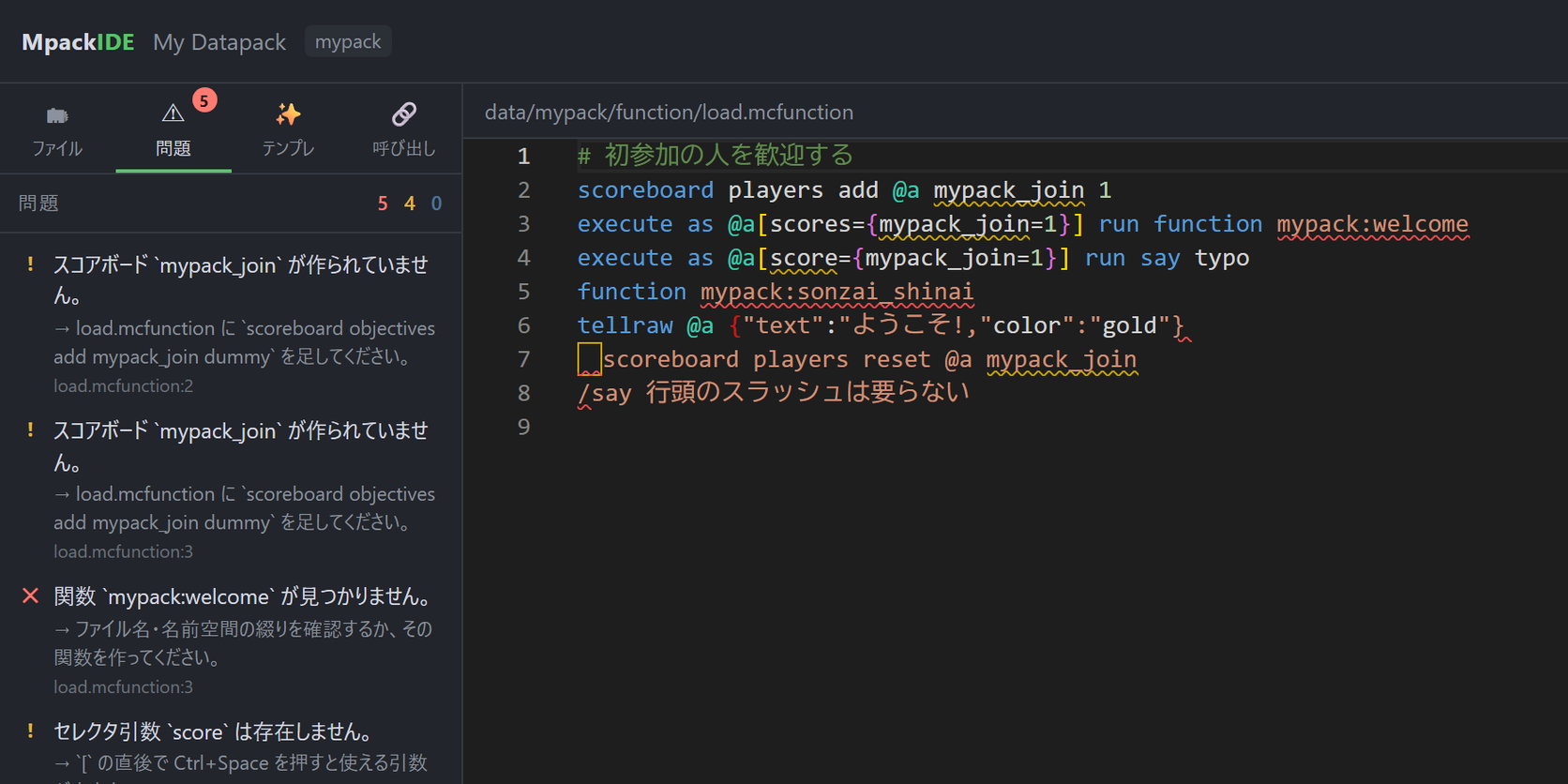1568x784 pixels.
Task: Click the yellow warning count 4
Action: pyautogui.click(x=410, y=204)
